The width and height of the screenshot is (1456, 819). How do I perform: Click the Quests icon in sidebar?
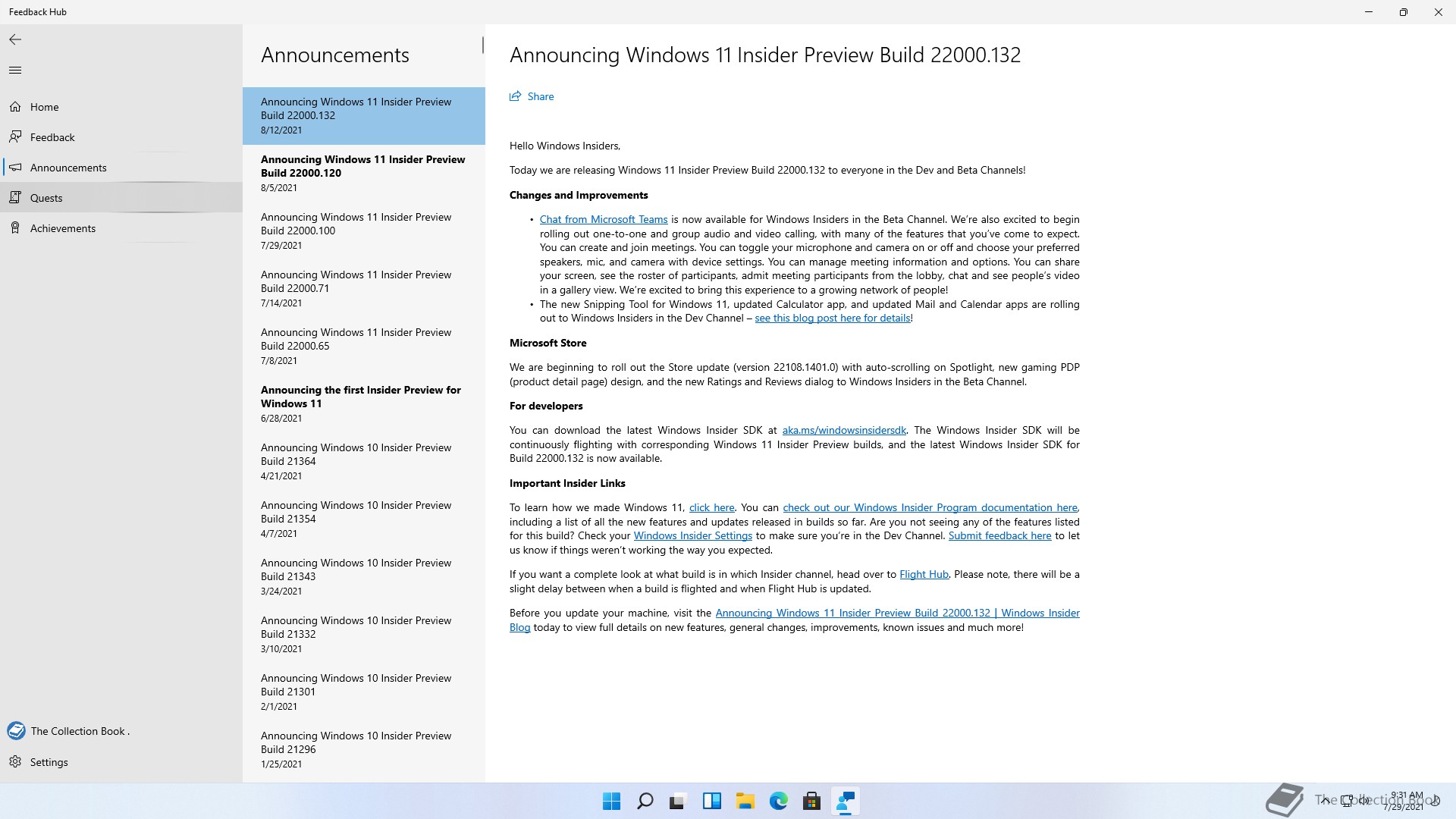pyautogui.click(x=15, y=197)
